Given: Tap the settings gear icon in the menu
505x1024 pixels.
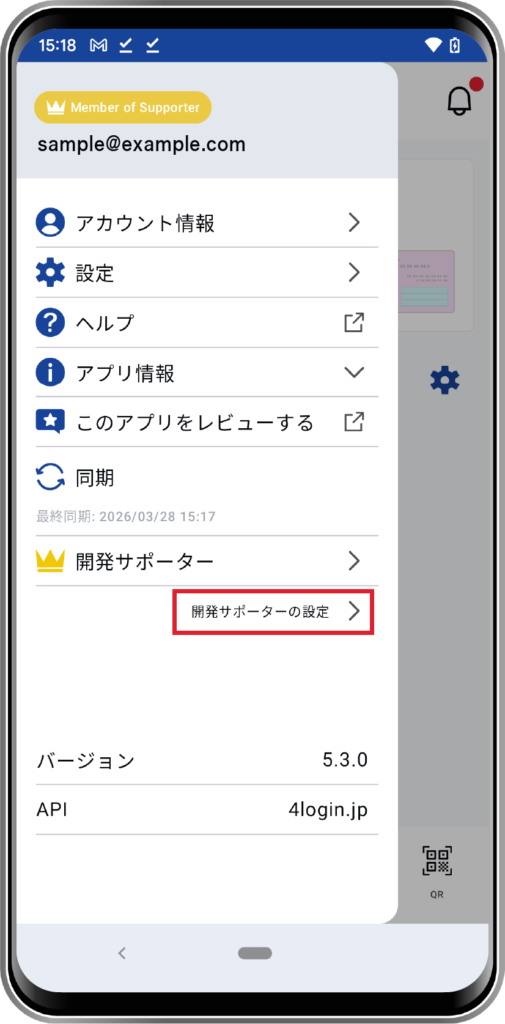Looking at the screenshot, I should point(50,272).
